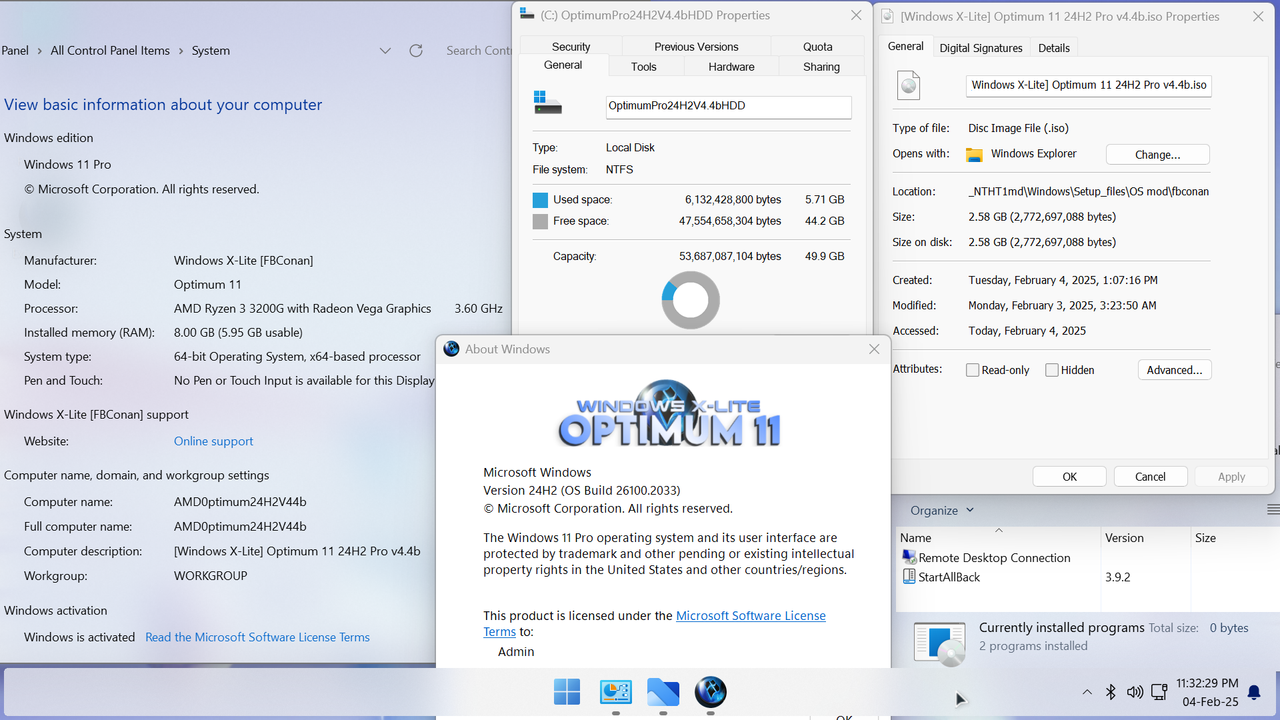Click the drive name input field showing OptimumPro24H2V4.4bHDD

pyautogui.click(x=728, y=107)
